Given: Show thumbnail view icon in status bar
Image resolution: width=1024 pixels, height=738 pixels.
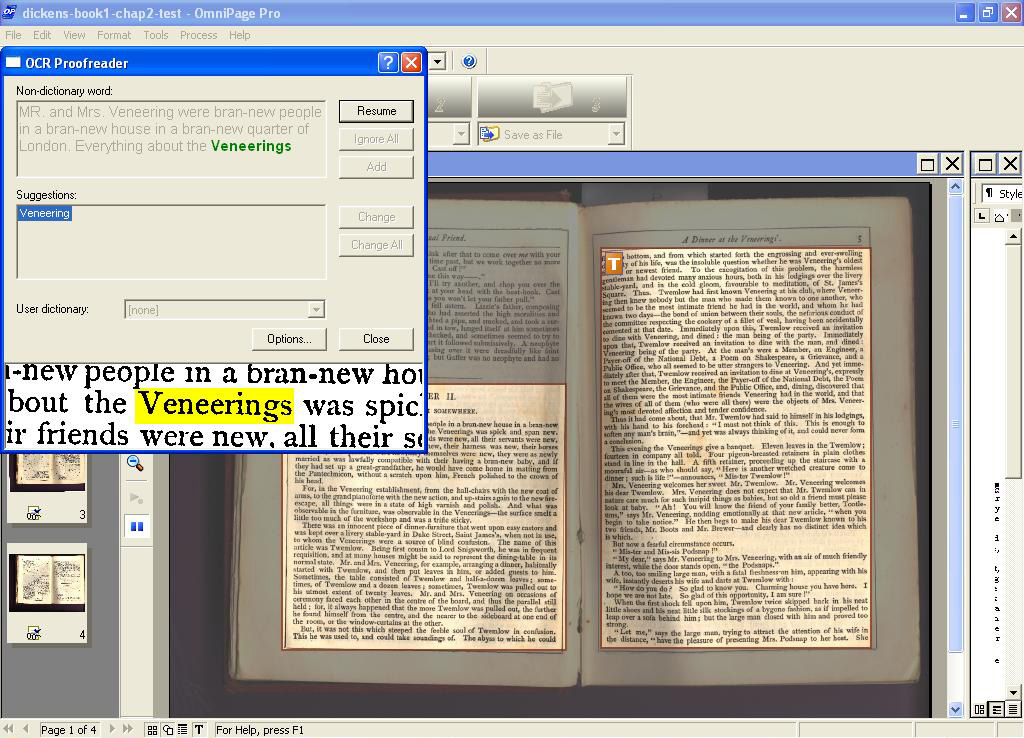Looking at the screenshot, I should pyautogui.click(x=152, y=730).
